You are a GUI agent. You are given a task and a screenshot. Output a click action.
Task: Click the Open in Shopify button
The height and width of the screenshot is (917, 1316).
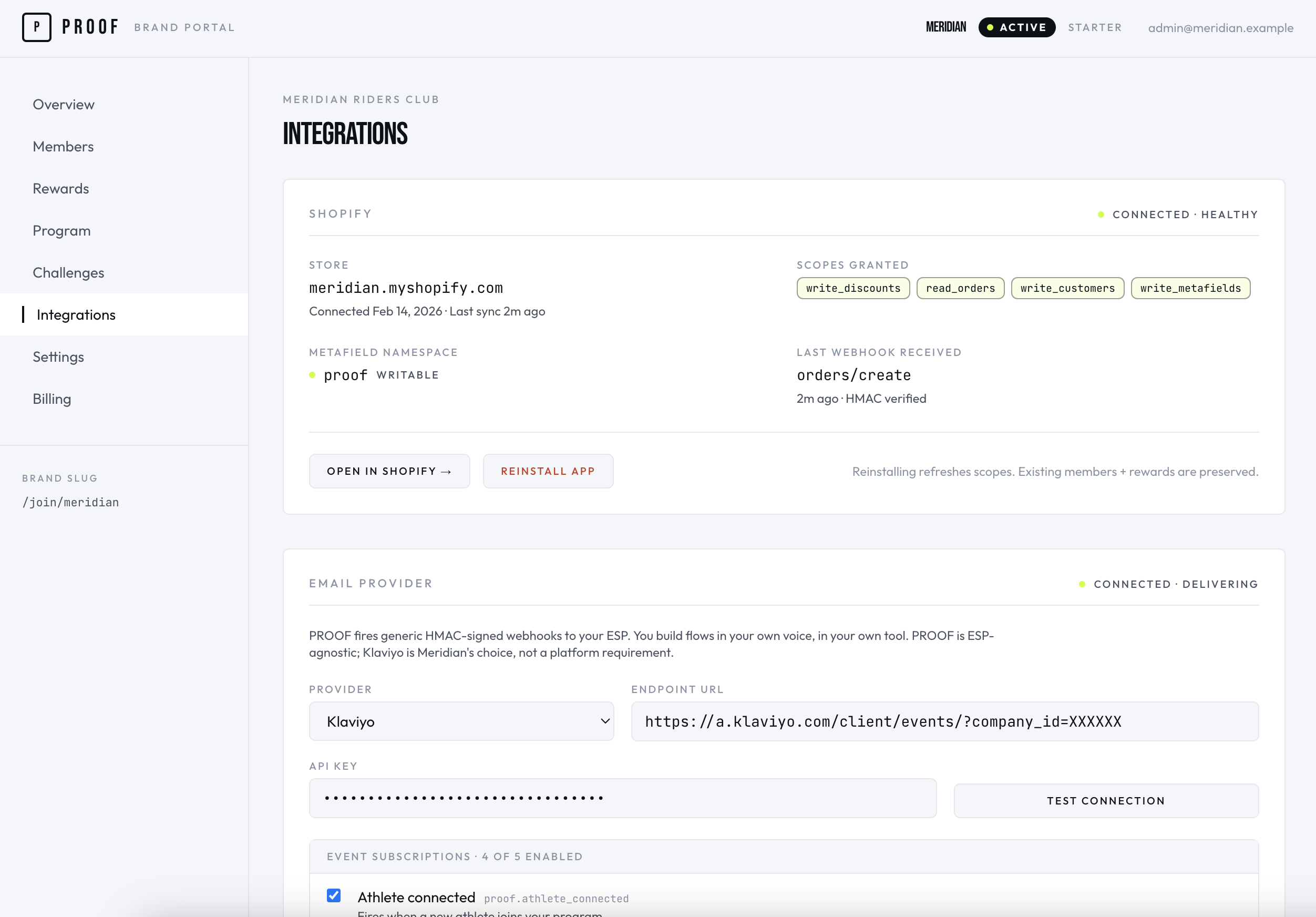coord(389,472)
